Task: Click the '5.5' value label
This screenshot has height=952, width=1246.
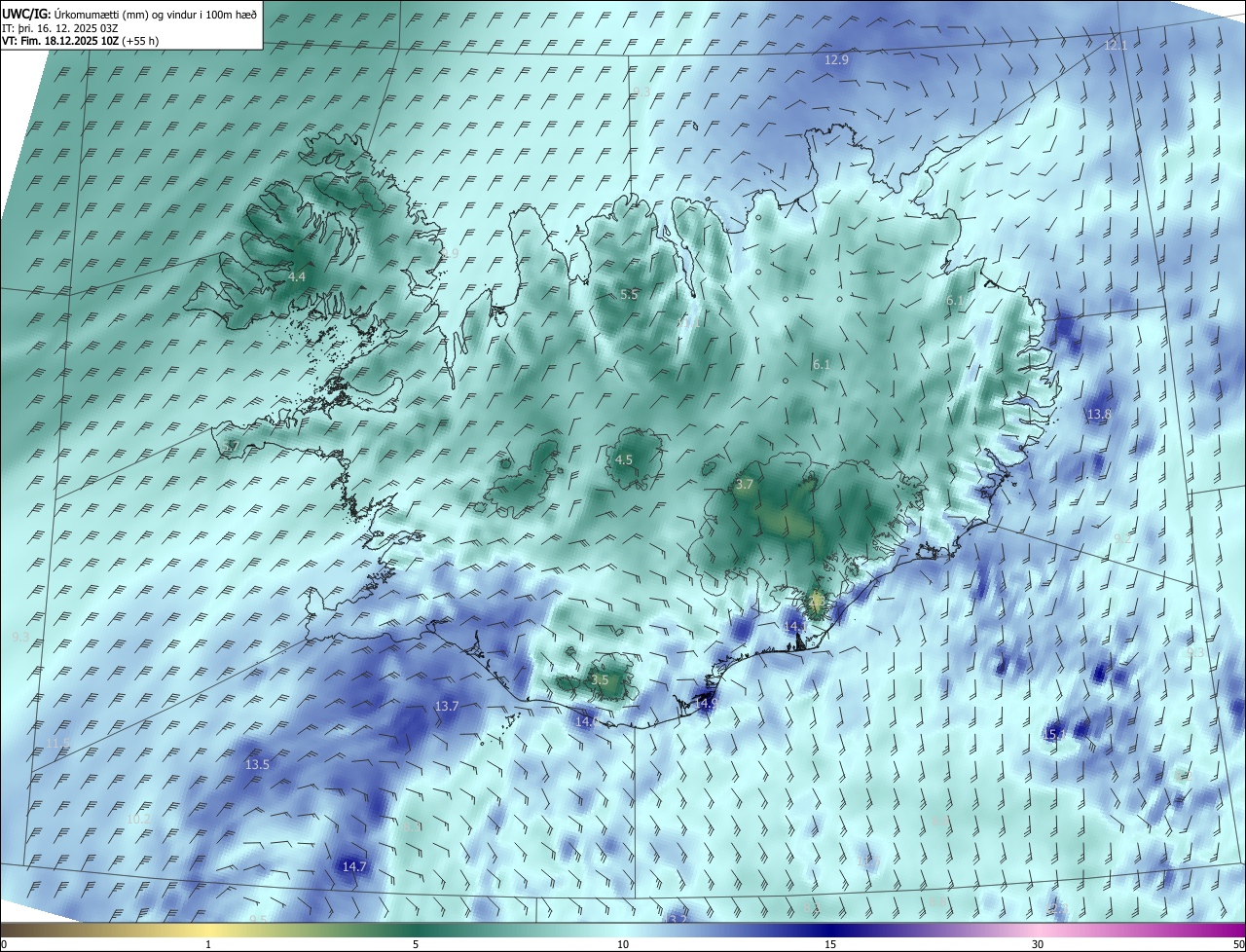Action: 629,294
